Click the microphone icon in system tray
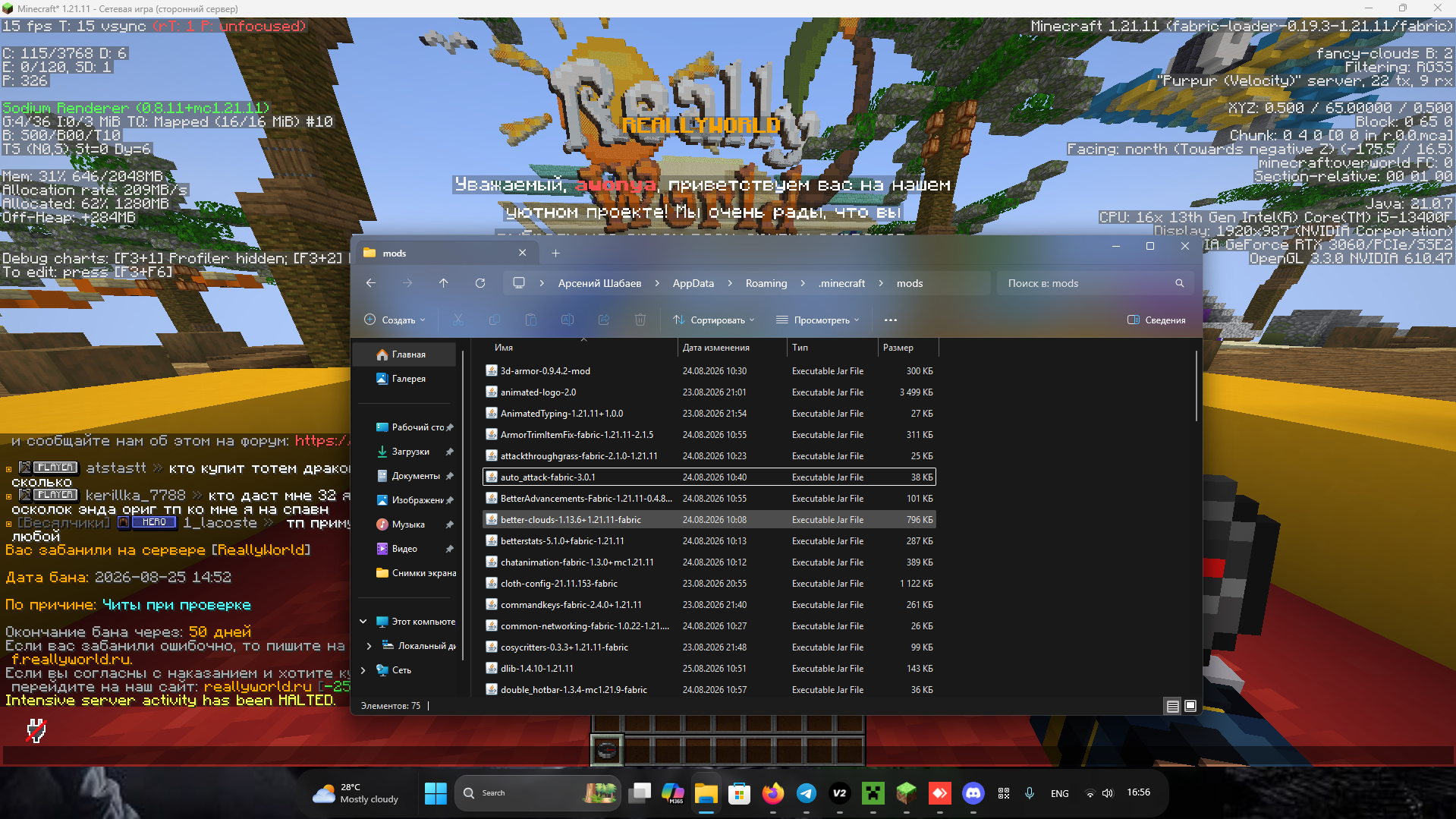 1030,793
